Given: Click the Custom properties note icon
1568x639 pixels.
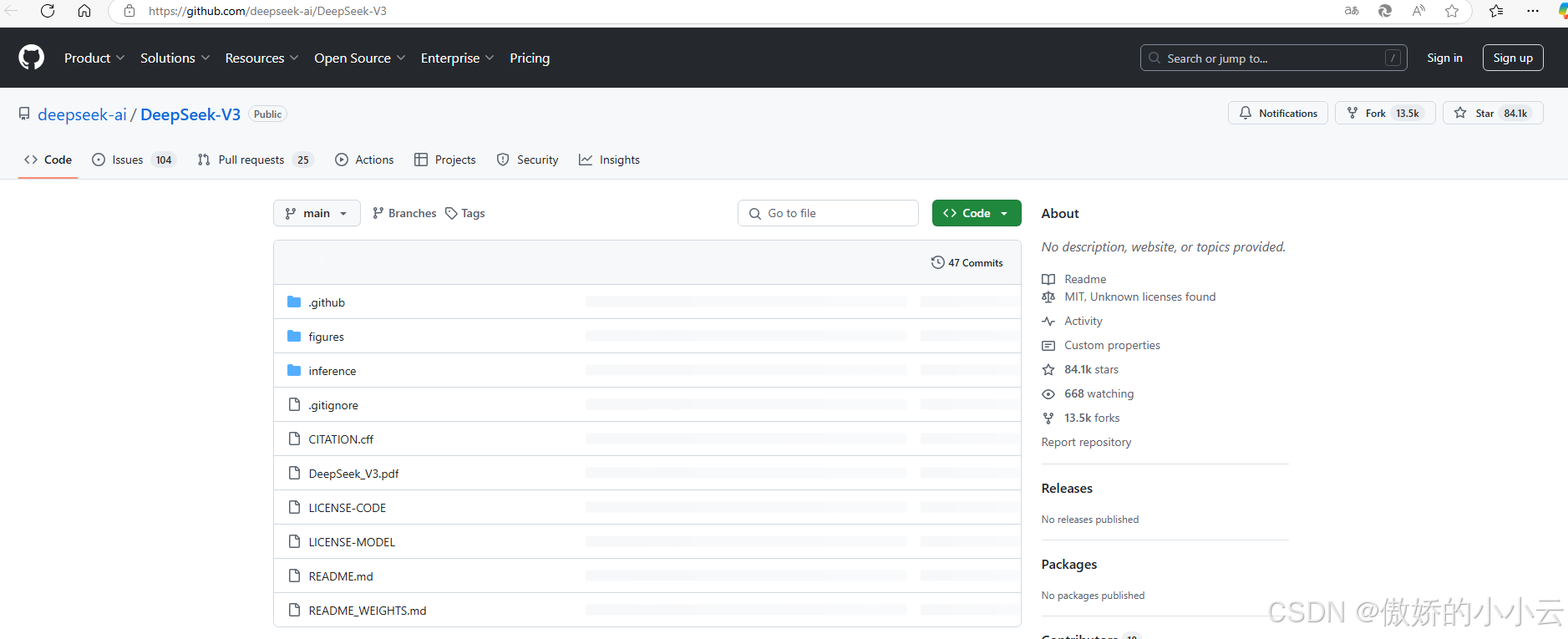Looking at the screenshot, I should (x=1048, y=345).
